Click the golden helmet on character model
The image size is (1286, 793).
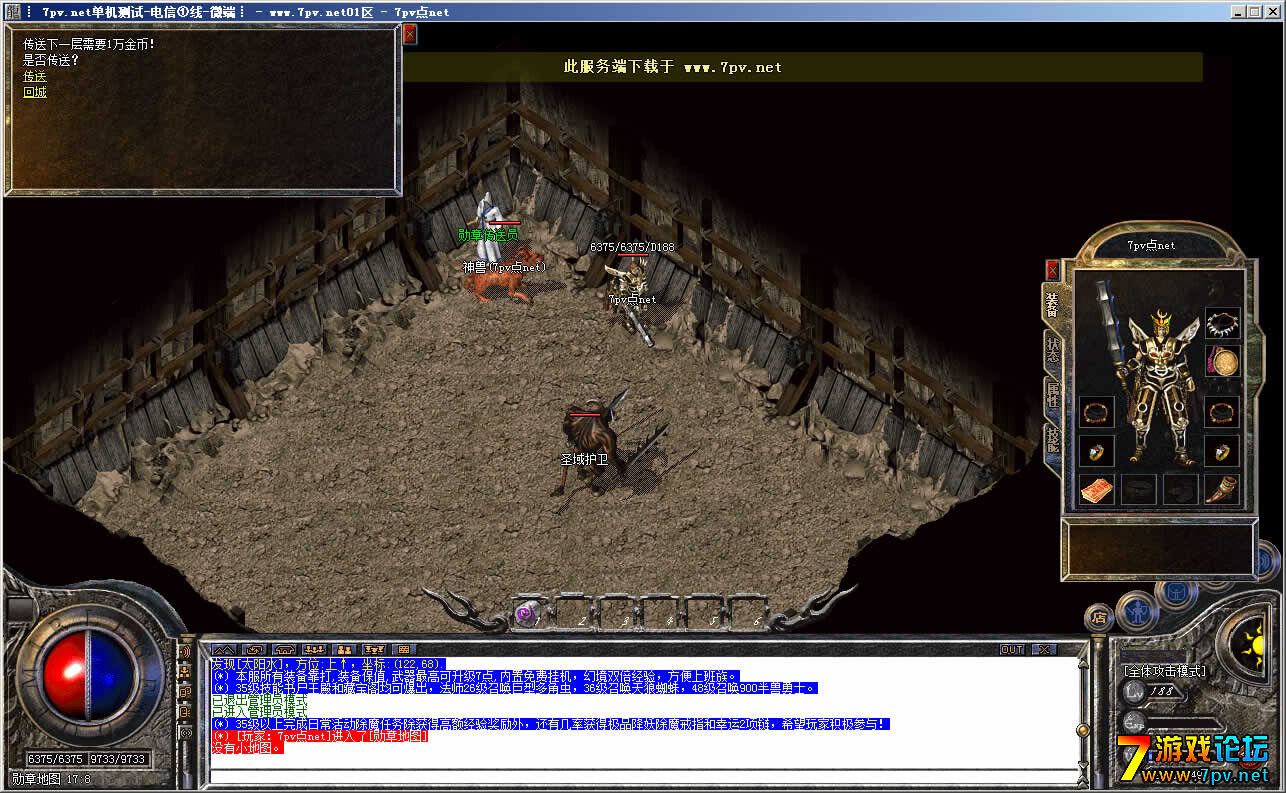click(1162, 322)
